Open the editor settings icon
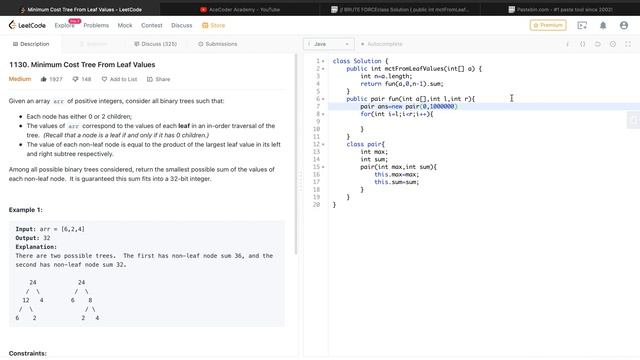The width and height of the screenshot is (640, 360). 613,44
